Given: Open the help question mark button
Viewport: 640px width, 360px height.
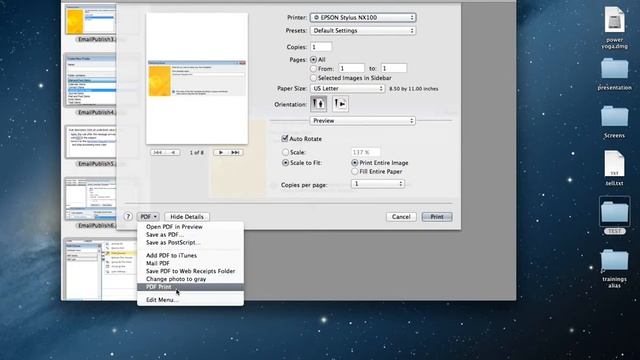Looking at the screenshot, I should pyautogui.click(x=128, y=217).
